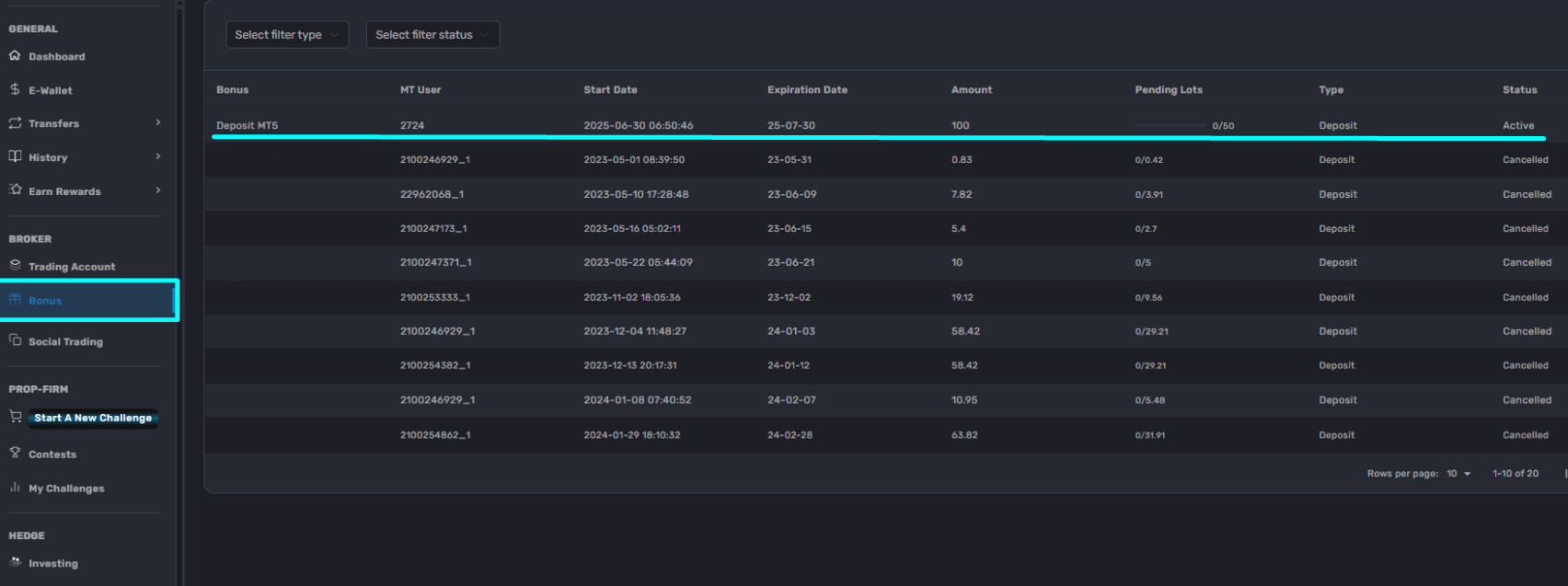This screenshot has height=586, width=1568.
Task: Change rows per page dropdown
Action: 1458,474
